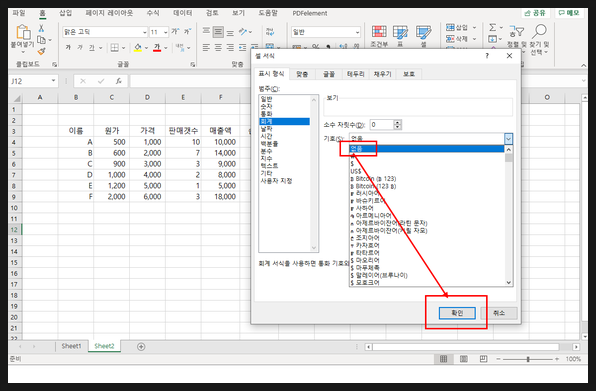
Task: Click the decimal places spinner
Action: (x=397, y=125)
